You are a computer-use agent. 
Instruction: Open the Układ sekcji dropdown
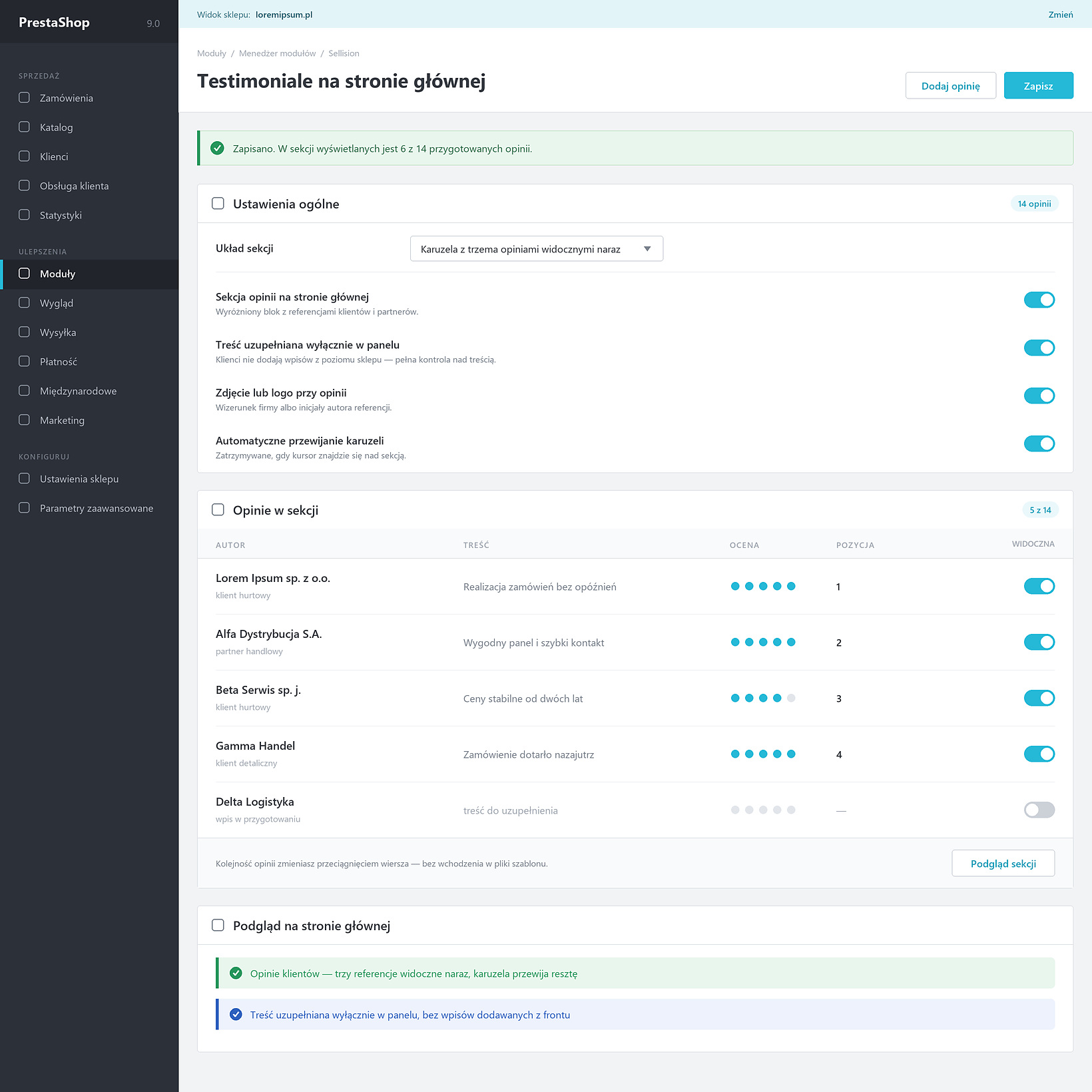tap(537, 249)
